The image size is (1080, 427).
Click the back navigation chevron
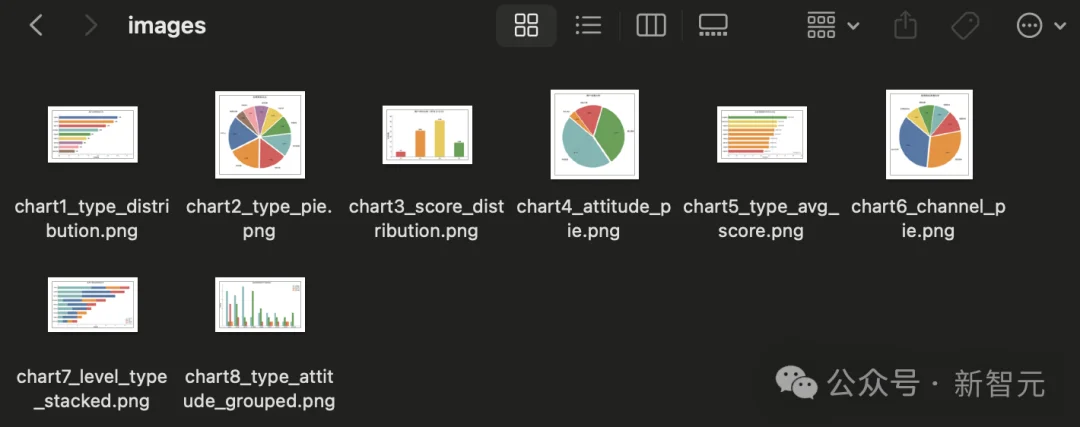pos(36,26)
